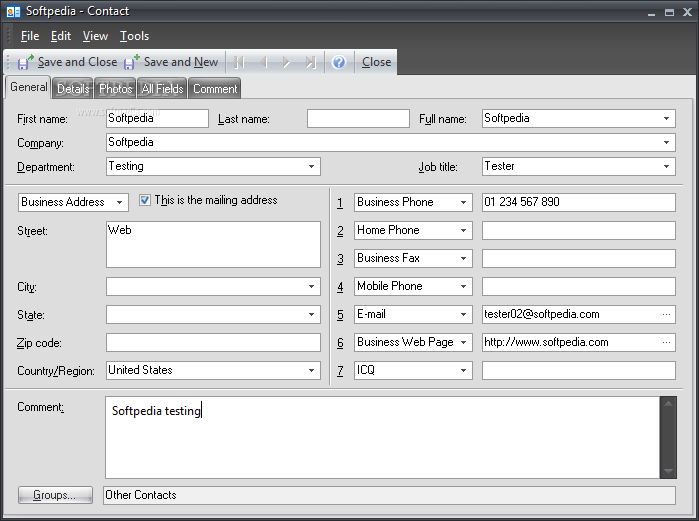The height and width of the screenshot is (521, 699).
Task: Click the Comment scrollbar down arrow
Action: 668,471
